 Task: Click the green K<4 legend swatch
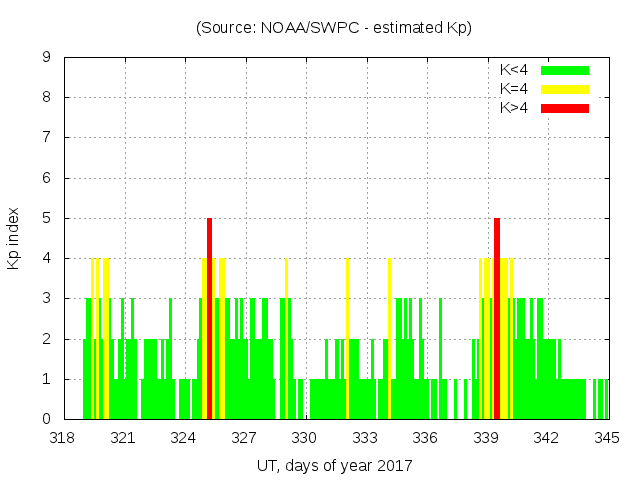pos(565,70)
